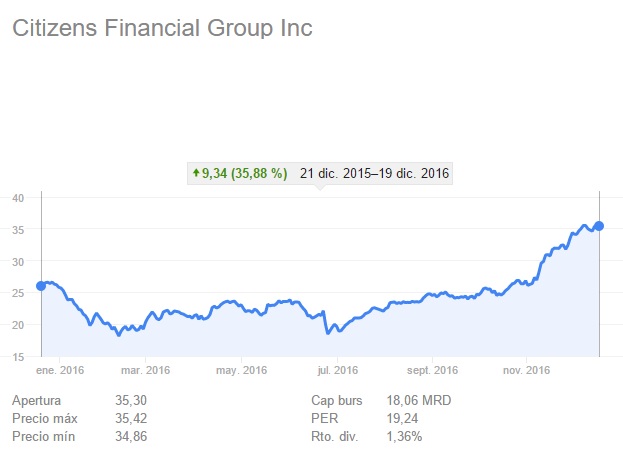Click the Precio mín label
This screenshot has height=462, width=623.
45,437
